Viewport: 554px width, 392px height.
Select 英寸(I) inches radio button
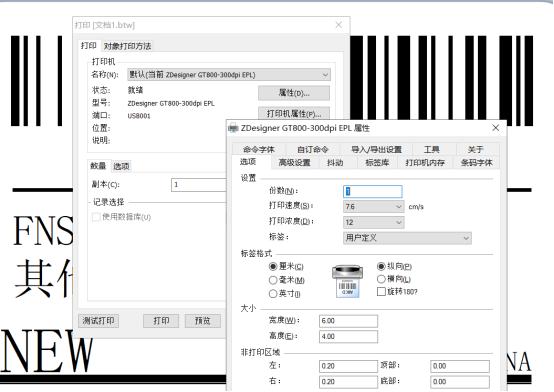click(273, 294)
